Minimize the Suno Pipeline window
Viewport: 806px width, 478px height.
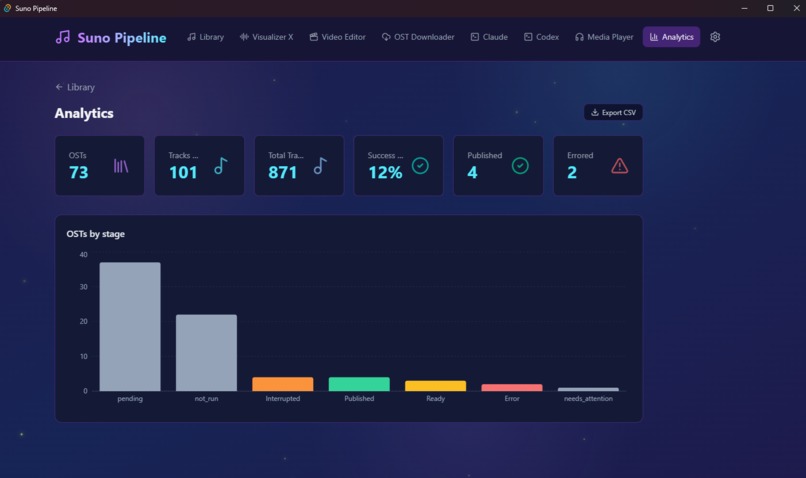pyautogui.click(x=744, y=8)
